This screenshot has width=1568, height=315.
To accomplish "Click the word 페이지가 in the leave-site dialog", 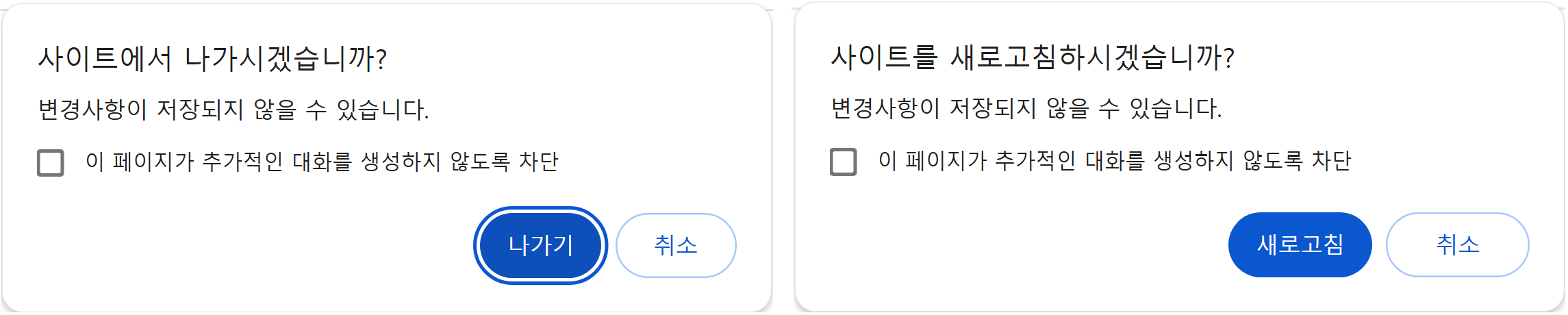I will (154, 162).
